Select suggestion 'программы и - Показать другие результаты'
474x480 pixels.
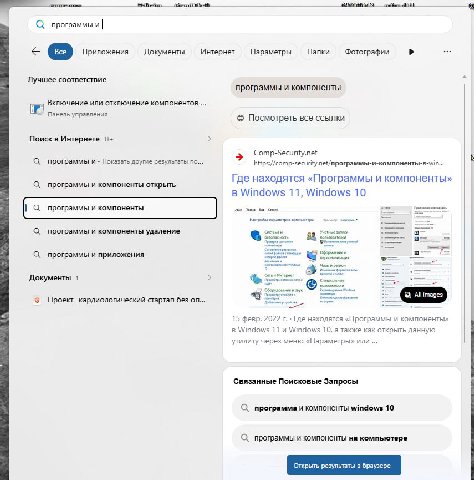point(120,162)
